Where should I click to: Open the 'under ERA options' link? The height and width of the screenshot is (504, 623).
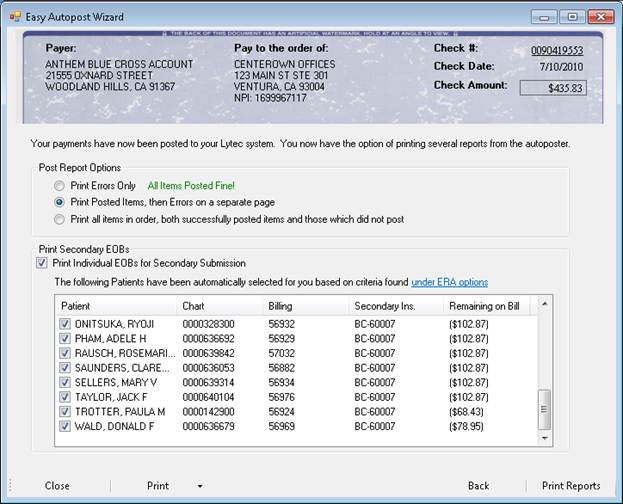(x=449, y=282)
